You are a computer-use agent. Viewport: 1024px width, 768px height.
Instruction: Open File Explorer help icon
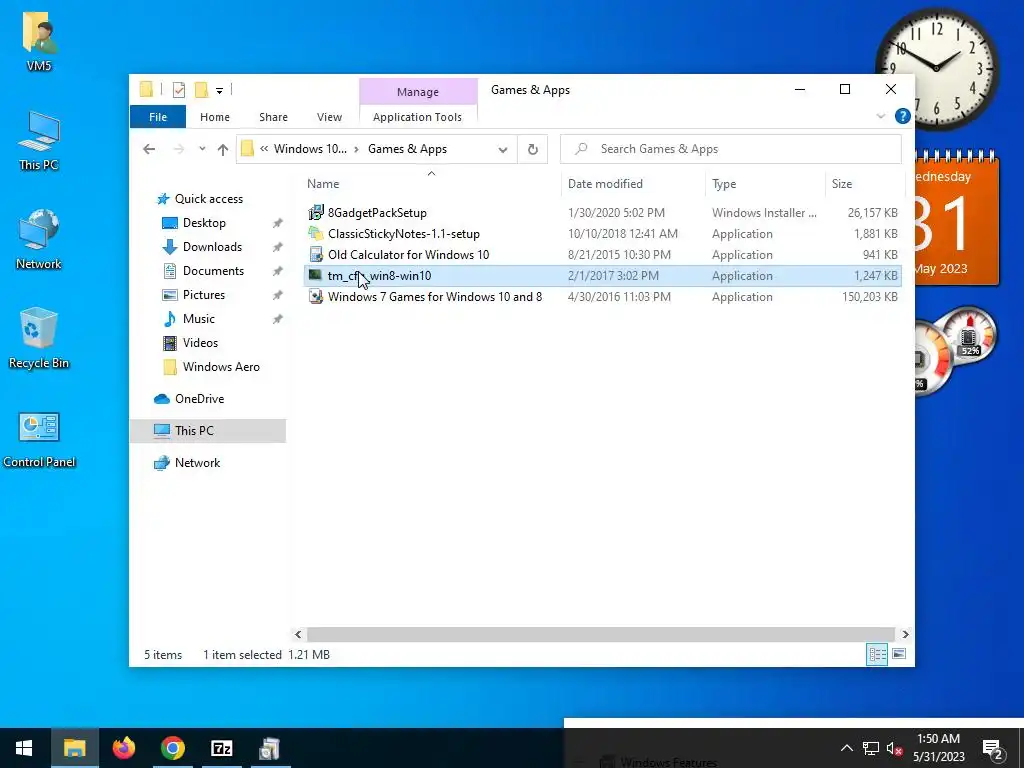coord(903,116)
